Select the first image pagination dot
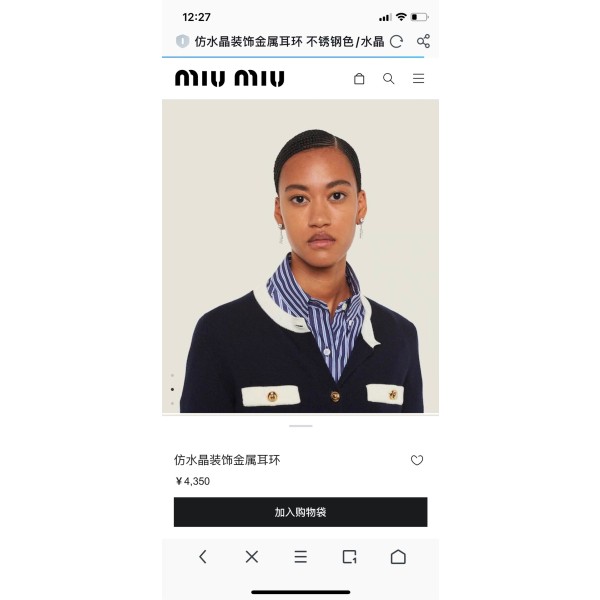 tap(172, 375)
